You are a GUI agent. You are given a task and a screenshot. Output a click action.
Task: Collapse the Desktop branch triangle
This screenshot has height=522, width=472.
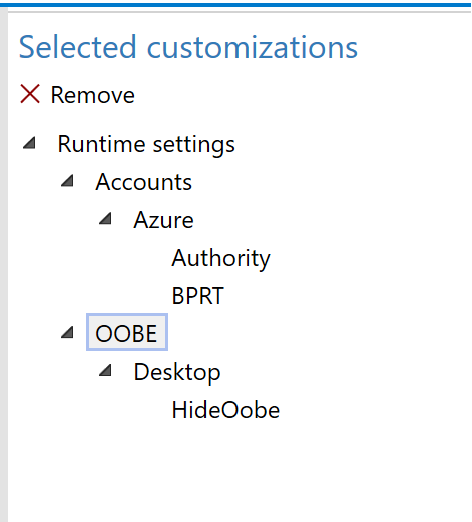(x=105, y=370)
